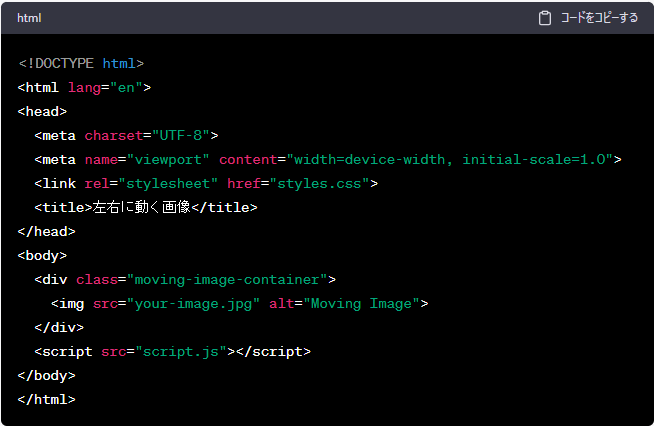Click the closing </html> tag

pyautogui.click(x=46, y=399)
